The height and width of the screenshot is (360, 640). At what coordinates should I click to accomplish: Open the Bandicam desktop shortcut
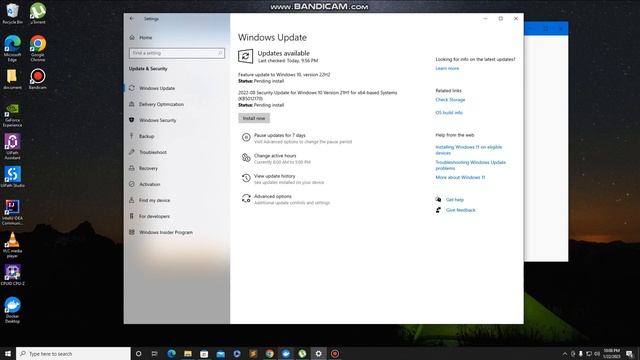point(38,79)
